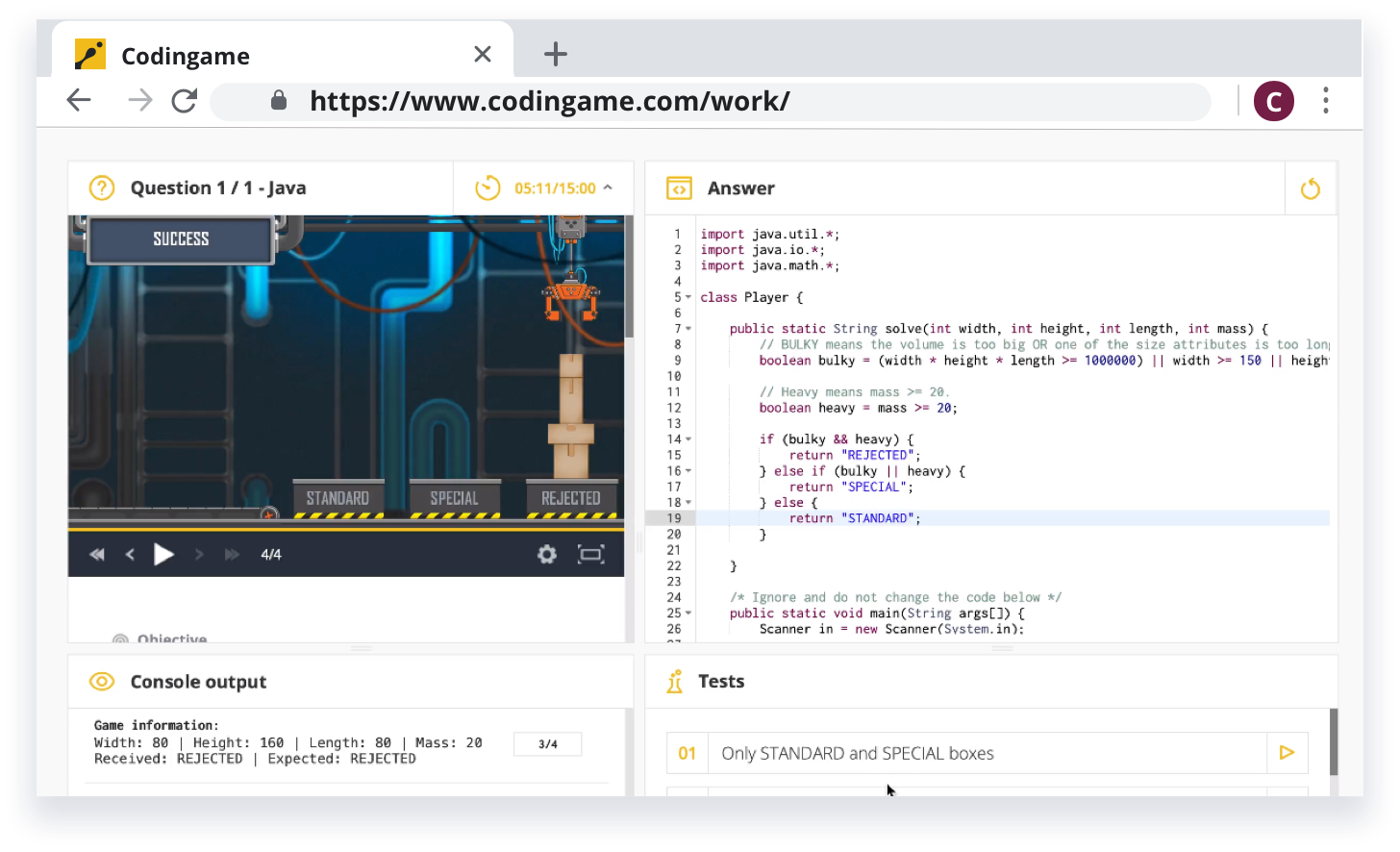The height and width of the screenshot is (852, 1400).
Task: Rewind replay to the first frame
Action: [96, 554]
